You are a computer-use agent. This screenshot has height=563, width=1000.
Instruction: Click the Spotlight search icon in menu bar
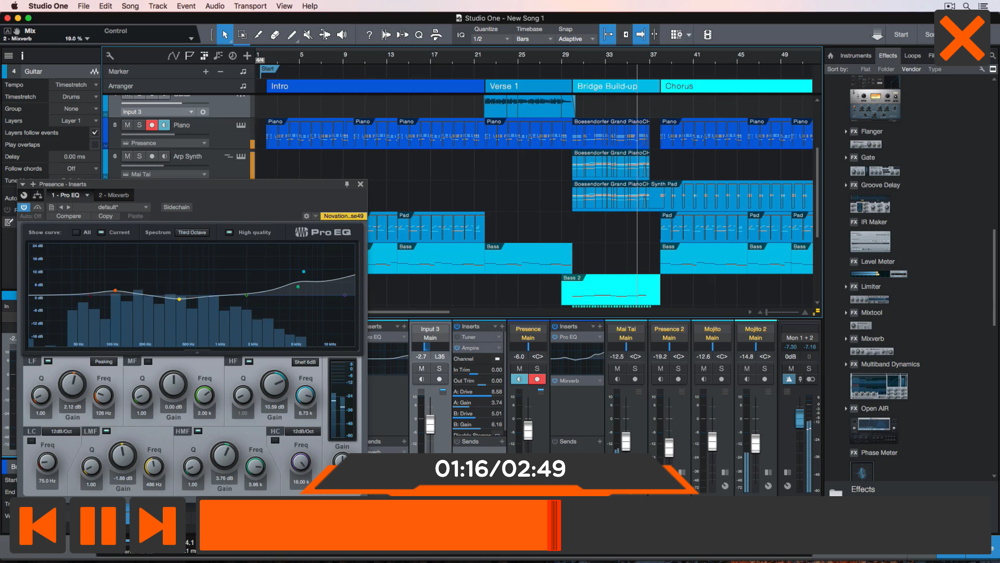click(966, 6)
